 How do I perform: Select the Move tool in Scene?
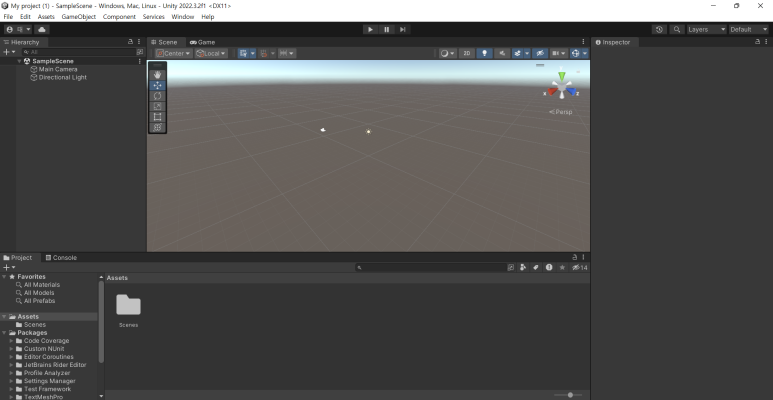point(157,85)
